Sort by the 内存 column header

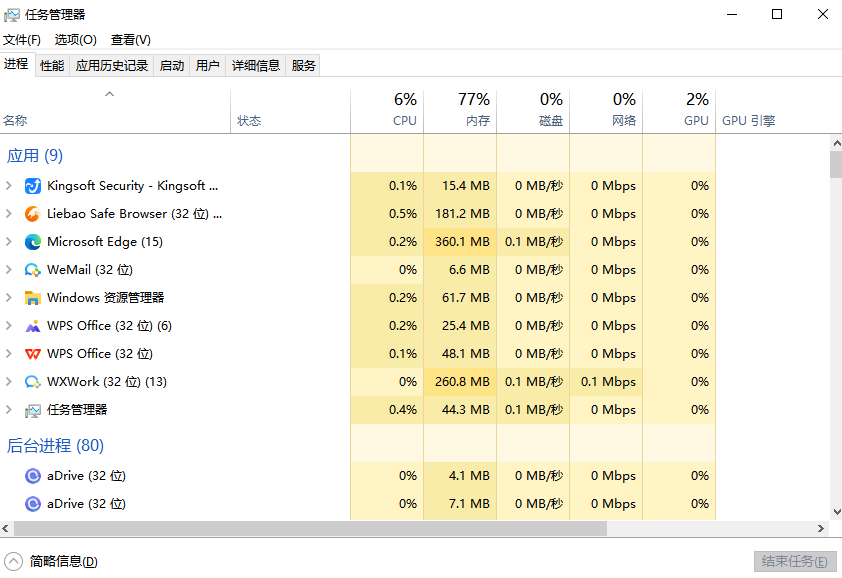[460, 108]
